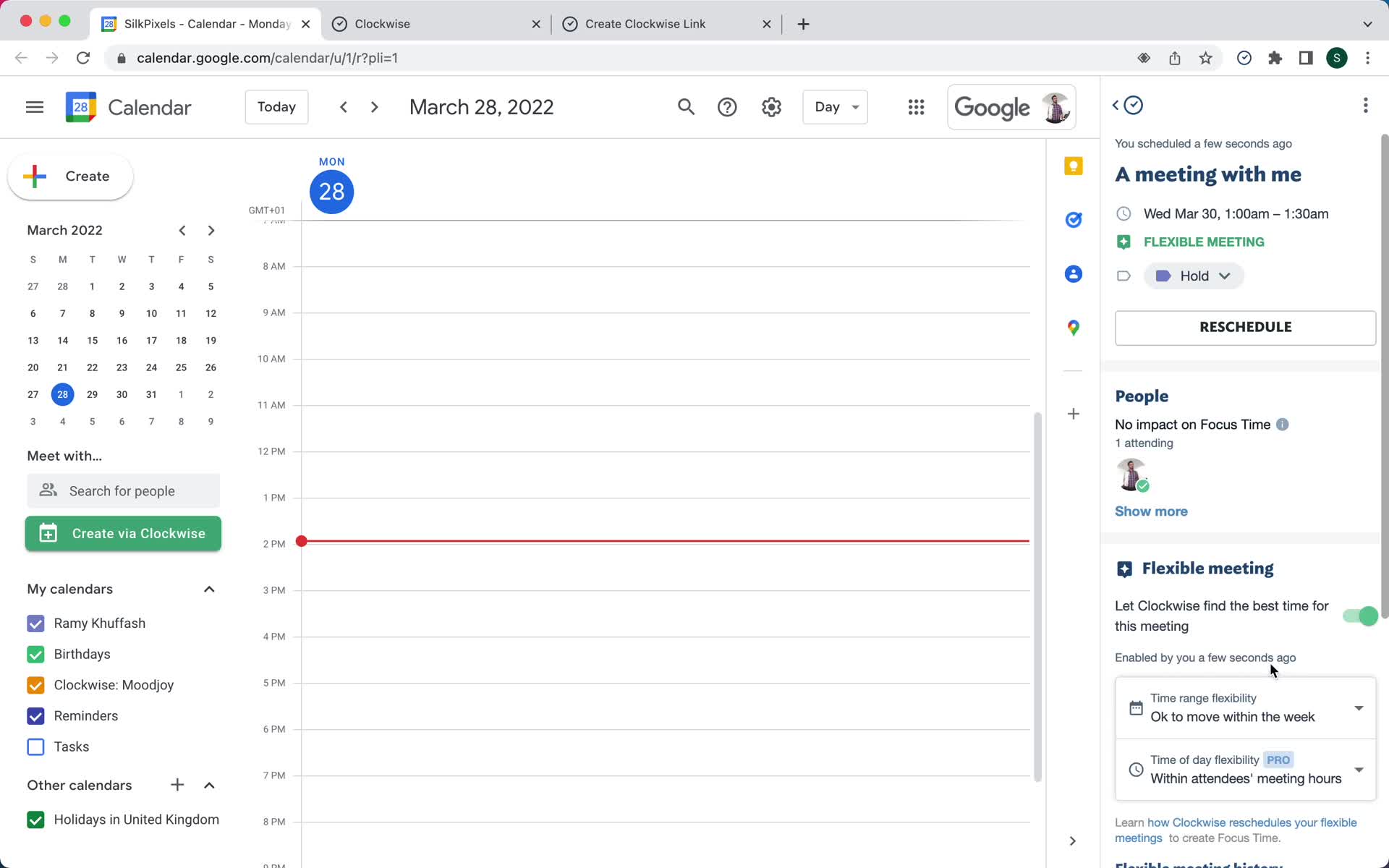Click 'how Clockwise reschedules your flexible meetings' link
This screenshot has height=868, width=1389.
1236,829
